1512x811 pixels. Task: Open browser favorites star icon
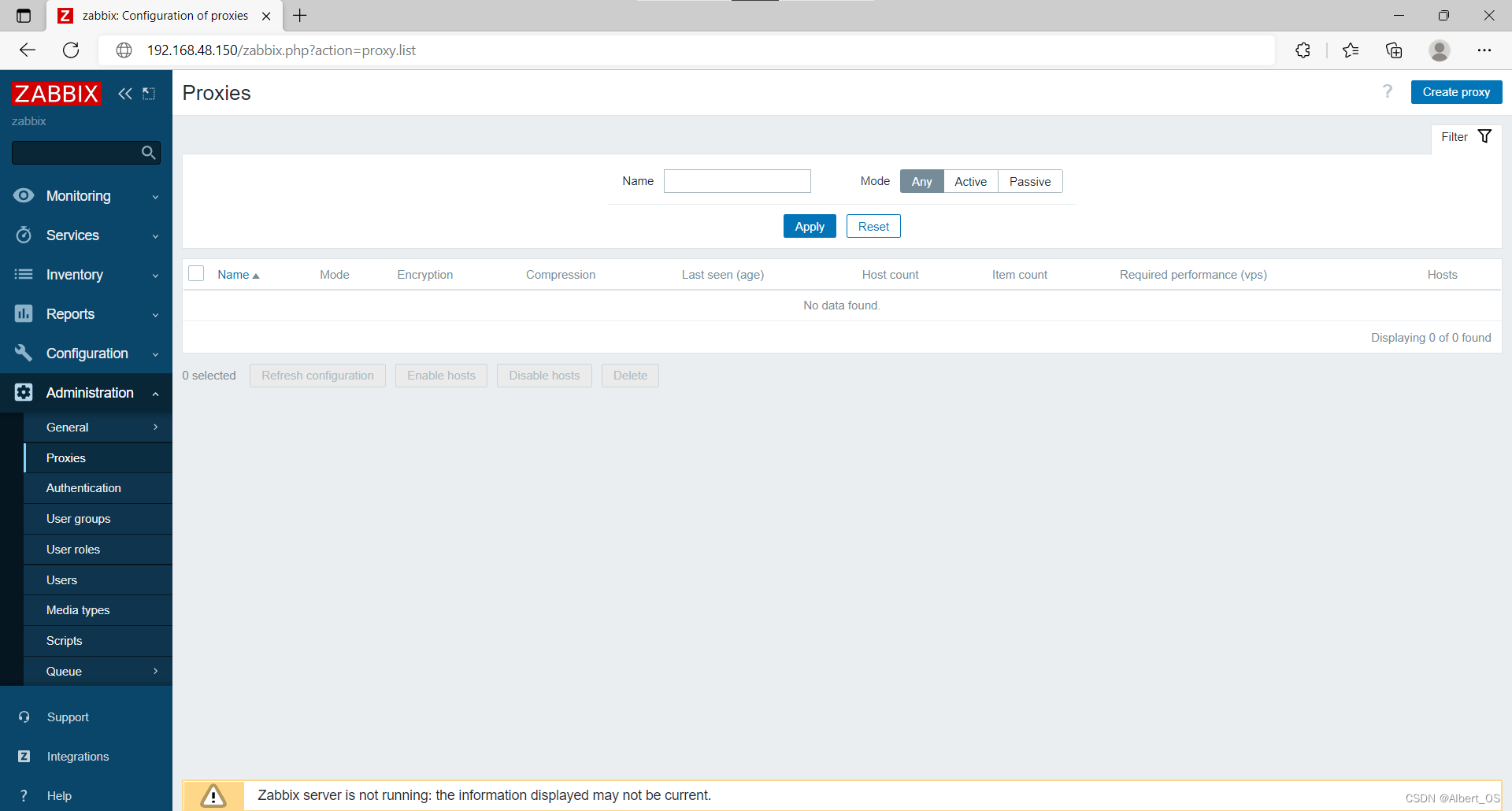click(1351, 50)
